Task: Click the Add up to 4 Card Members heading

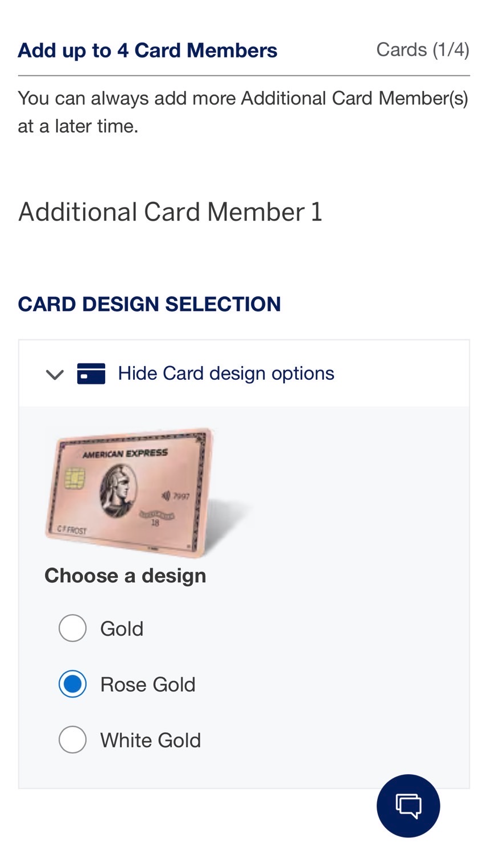Action: [x=147, y=50]
